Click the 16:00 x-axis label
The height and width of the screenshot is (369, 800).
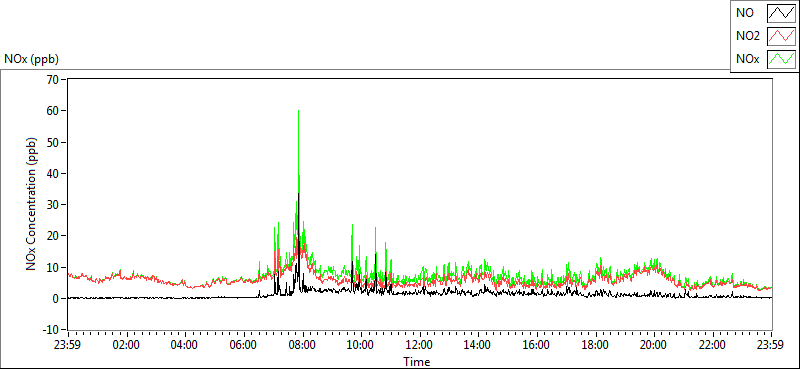(537, 344)
